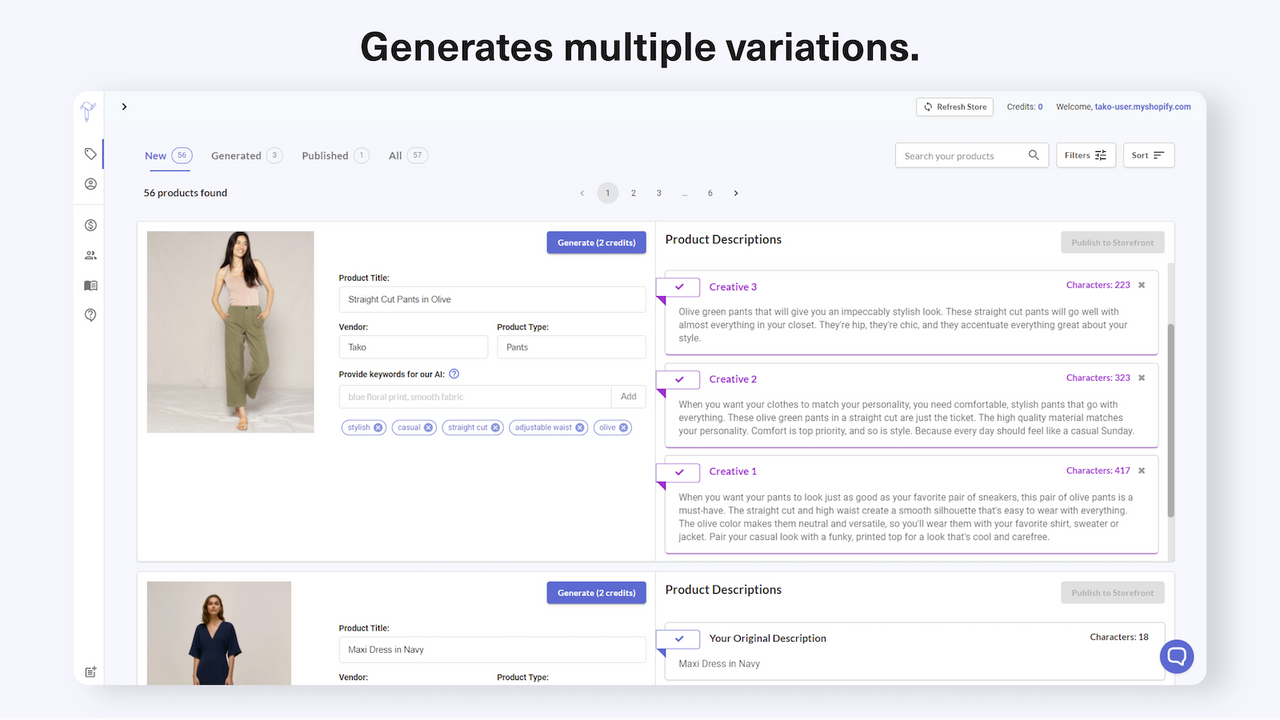This screenshot has width=1280, height=720.
Task: Open the Filters panel
Action: 1086,155
